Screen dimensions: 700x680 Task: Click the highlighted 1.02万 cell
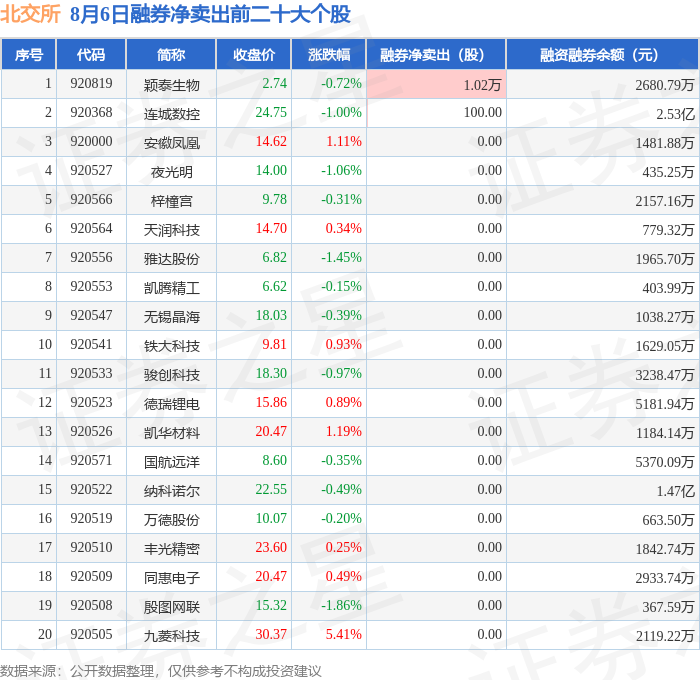(436, 84)
